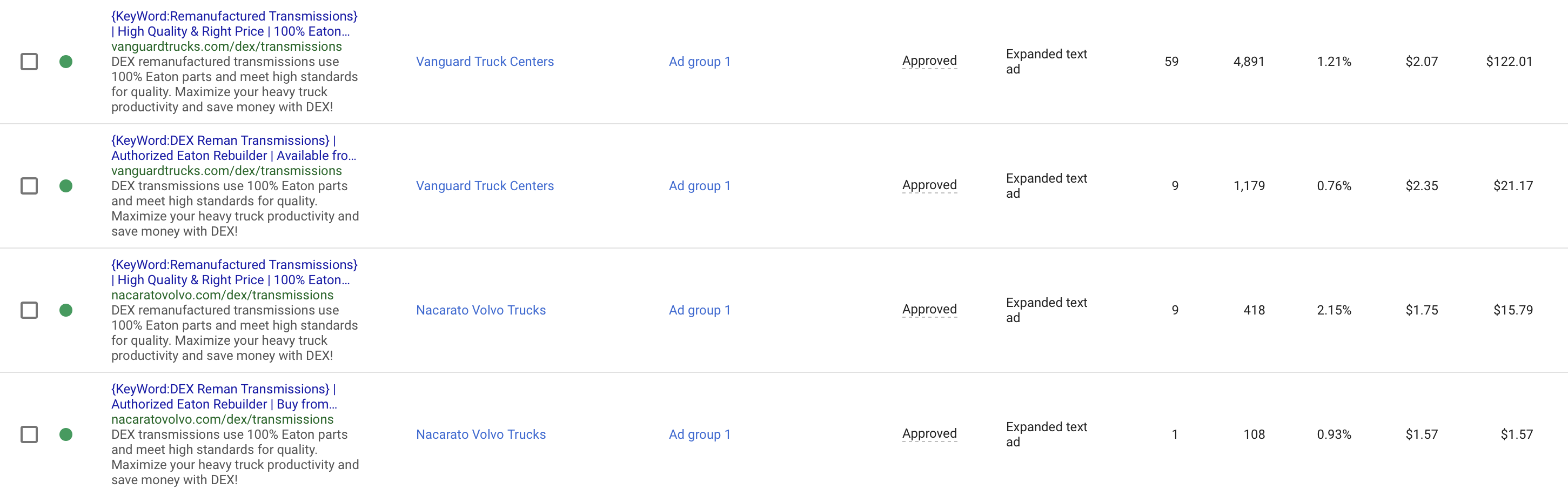The height and width of the screenshot is (495, 1568).
Task: Click Approved status for $21.17 cost ad
Action: [x=929, y=185]
